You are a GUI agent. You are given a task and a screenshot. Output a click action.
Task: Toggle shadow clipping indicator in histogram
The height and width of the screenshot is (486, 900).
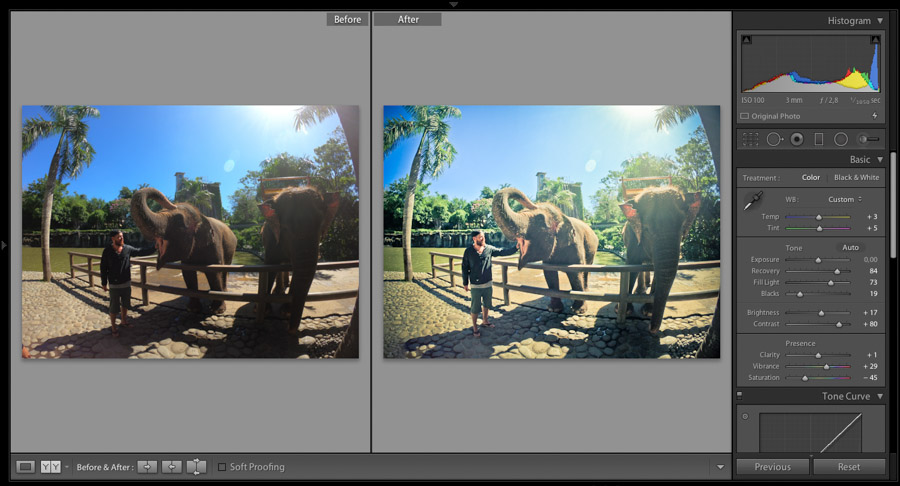pos(746,40)
